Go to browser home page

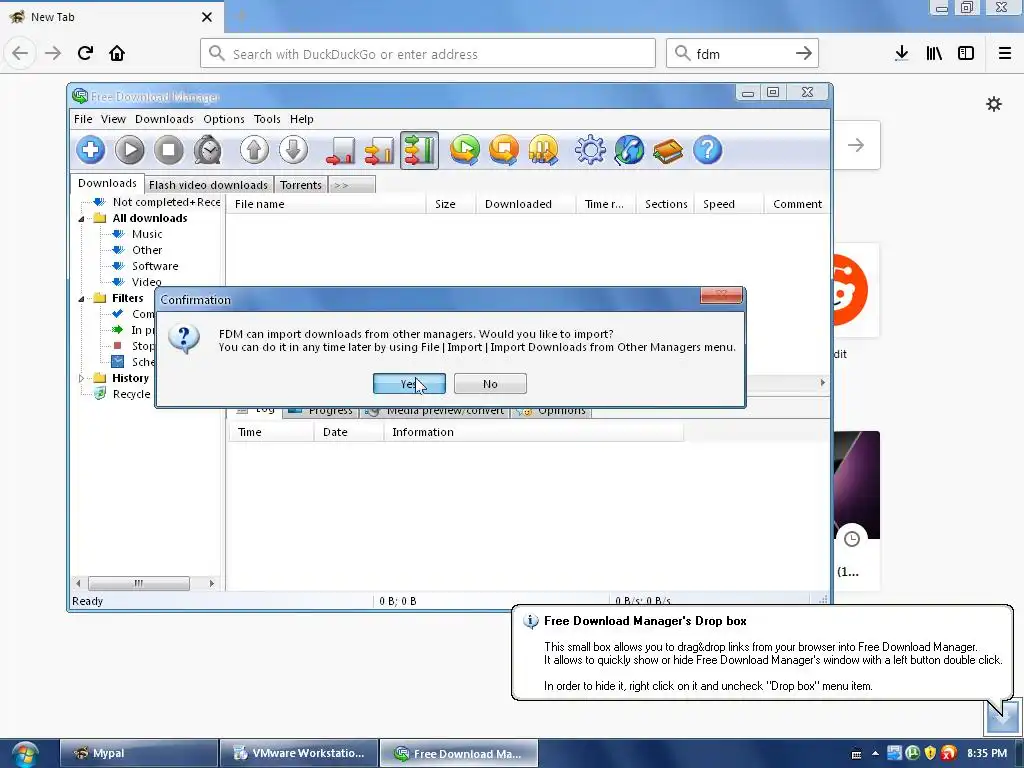(x=117, y=53)
